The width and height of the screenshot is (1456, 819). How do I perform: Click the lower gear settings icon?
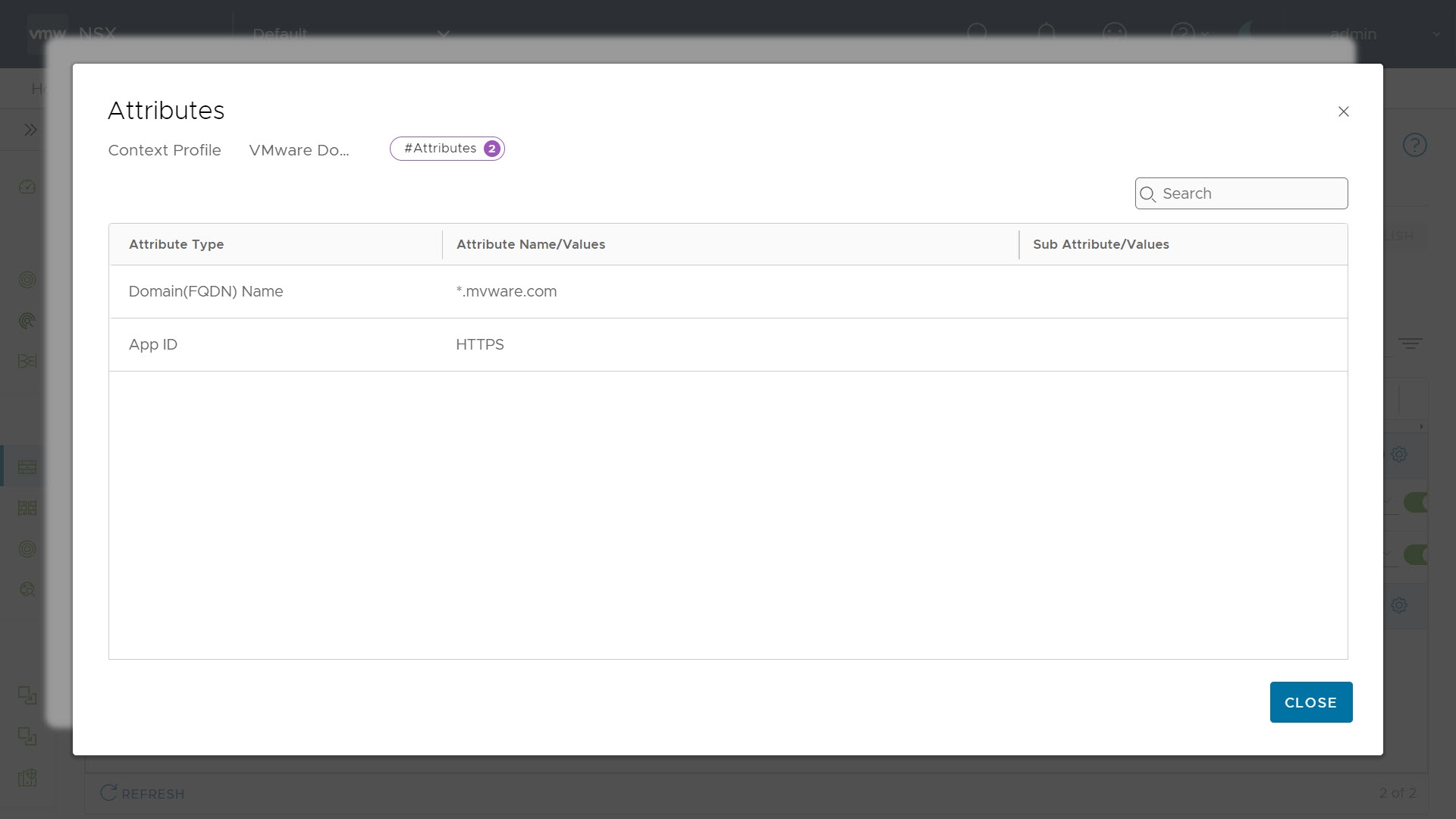1399,605
